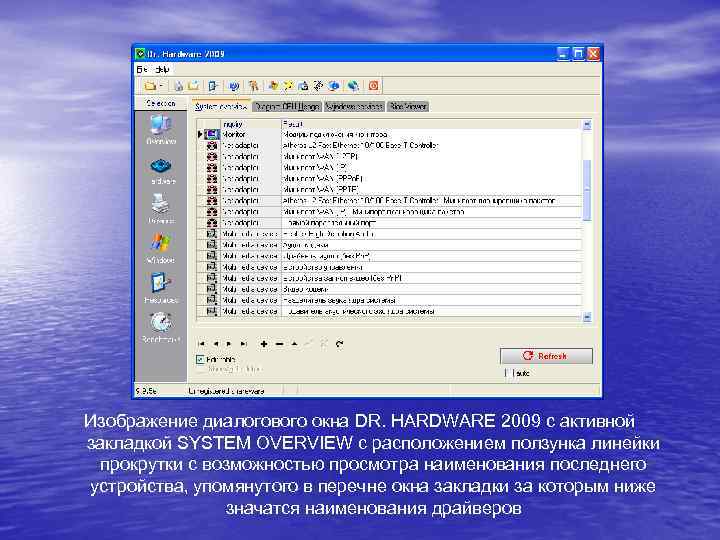
Task: Click scrollbar down arrow of device list
Action: [x=587, y=316]
